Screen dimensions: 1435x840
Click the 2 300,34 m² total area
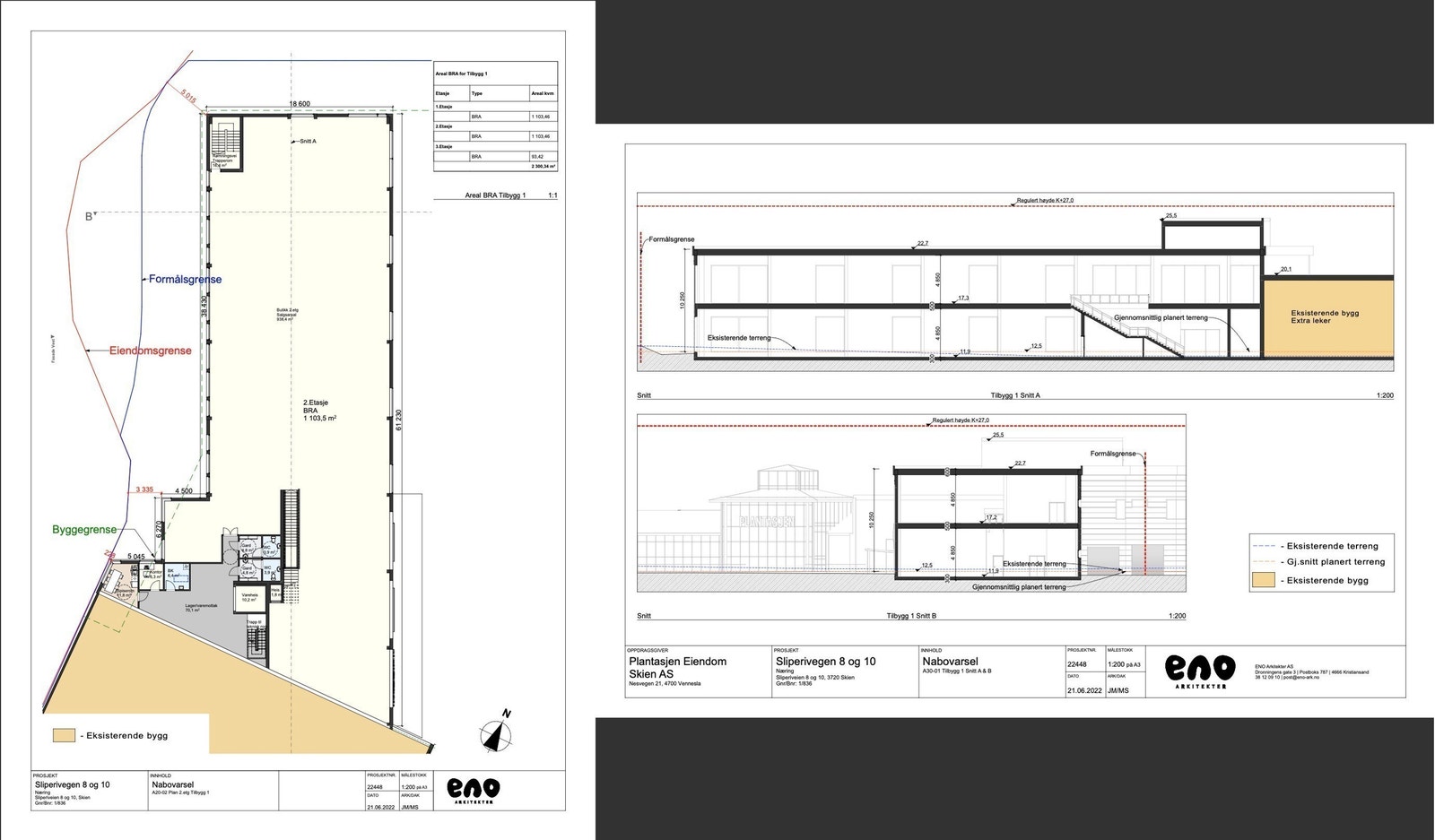point(544,166)
